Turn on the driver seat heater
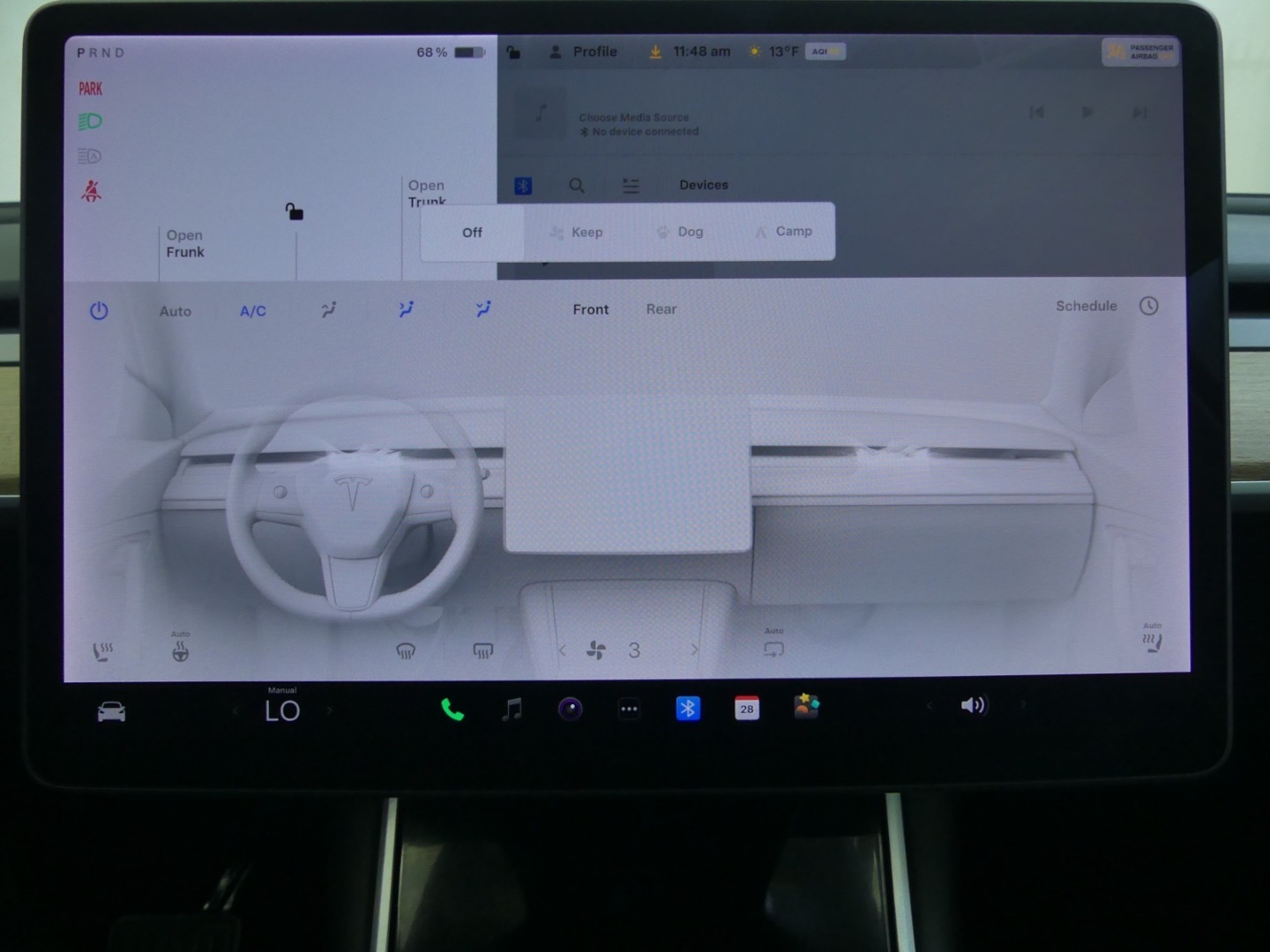 point(103,651)
